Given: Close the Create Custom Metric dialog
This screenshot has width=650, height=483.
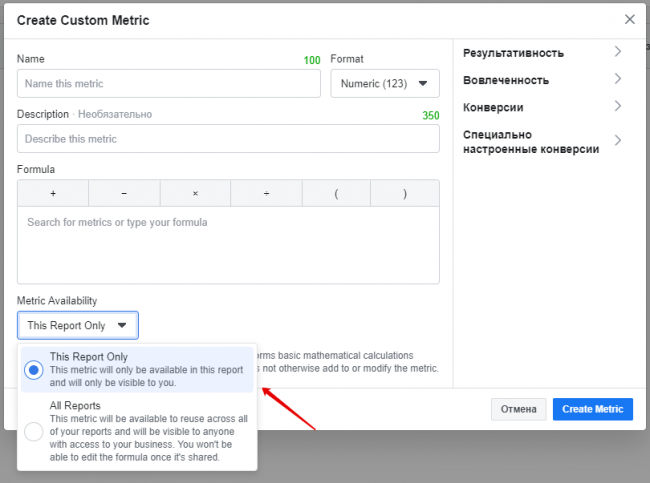Looking at the screenshot, I should click(x=629, y=19).
